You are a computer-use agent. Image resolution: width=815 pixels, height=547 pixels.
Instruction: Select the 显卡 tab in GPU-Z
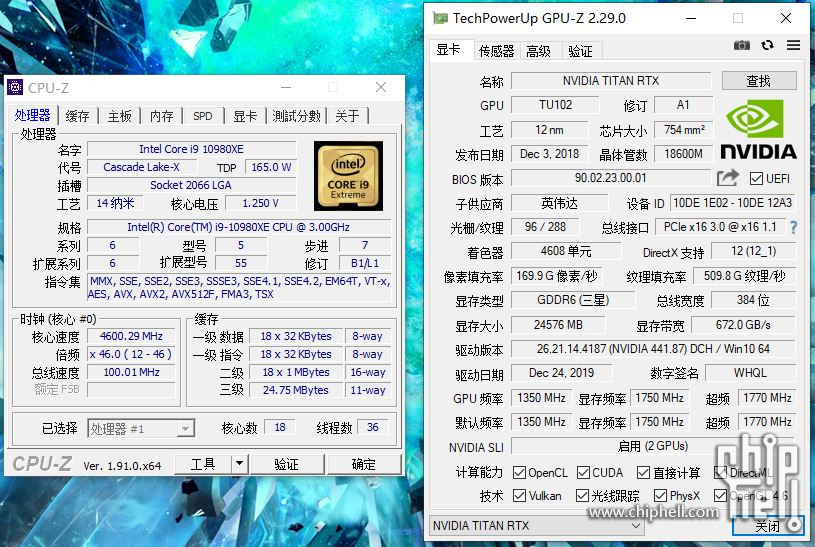click(450, 50)
